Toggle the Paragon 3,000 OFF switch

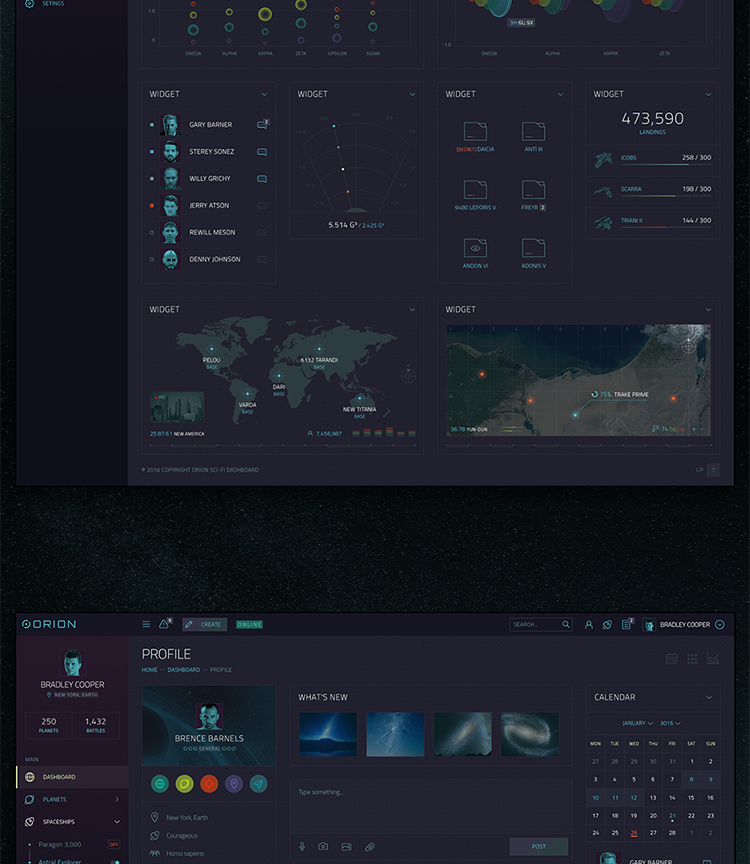(x=114, y=844)
